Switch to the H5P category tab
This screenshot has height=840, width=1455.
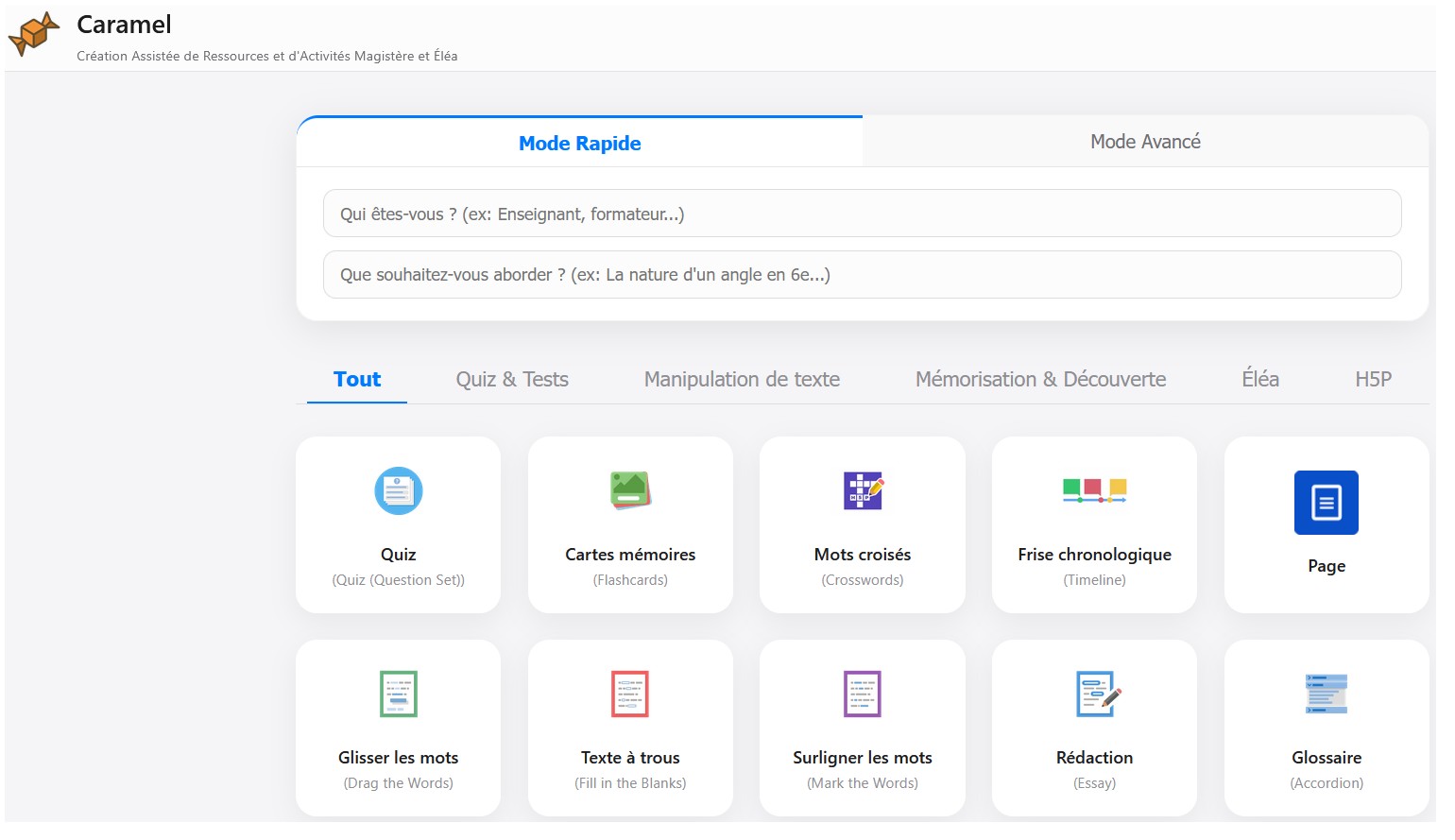tap(1373, 380)
